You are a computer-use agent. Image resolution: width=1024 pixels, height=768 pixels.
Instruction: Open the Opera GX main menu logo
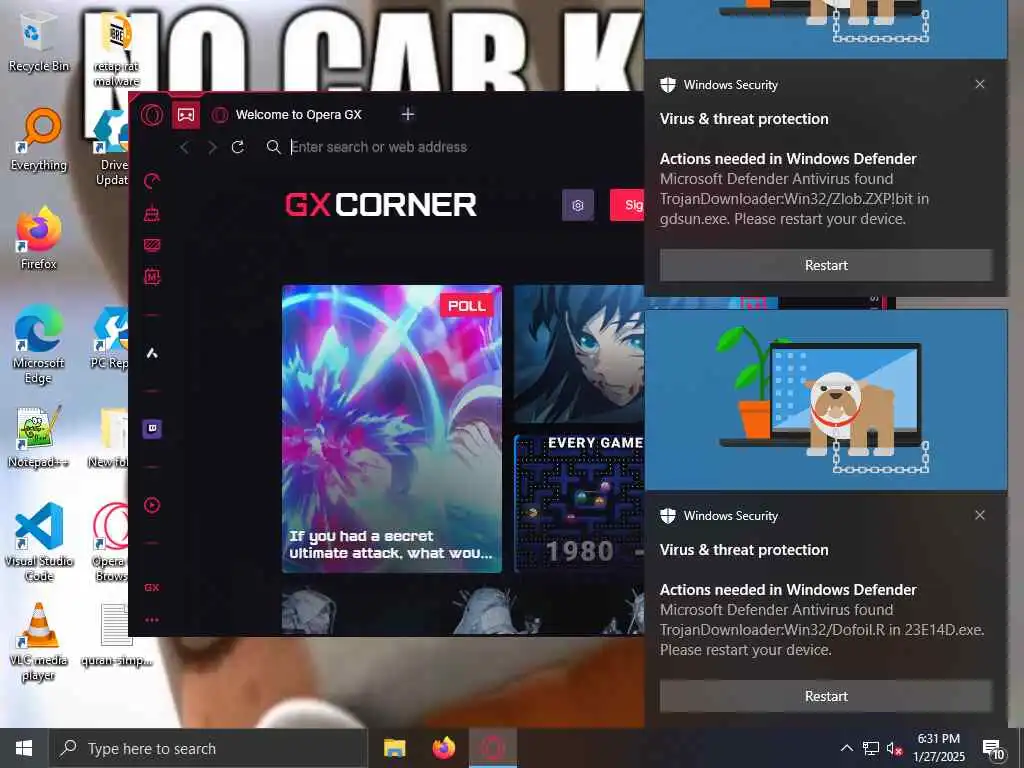152,115
